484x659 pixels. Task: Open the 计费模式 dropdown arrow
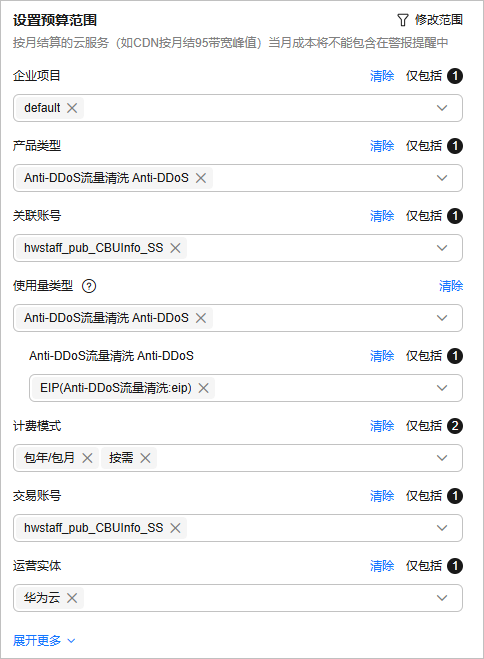pos(442,458)
